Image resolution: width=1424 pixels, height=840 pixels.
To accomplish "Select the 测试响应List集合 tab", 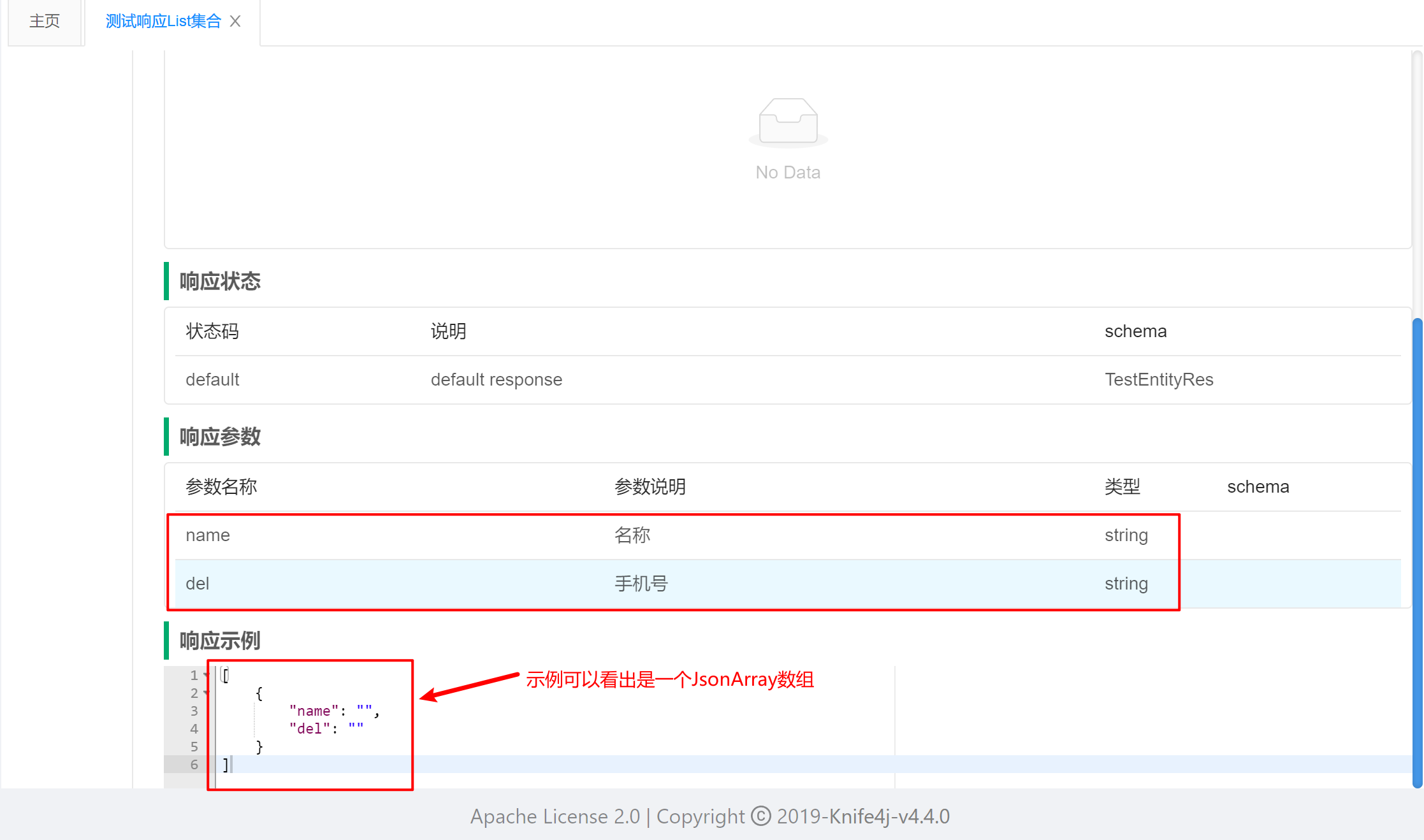I will click(163, 22).
